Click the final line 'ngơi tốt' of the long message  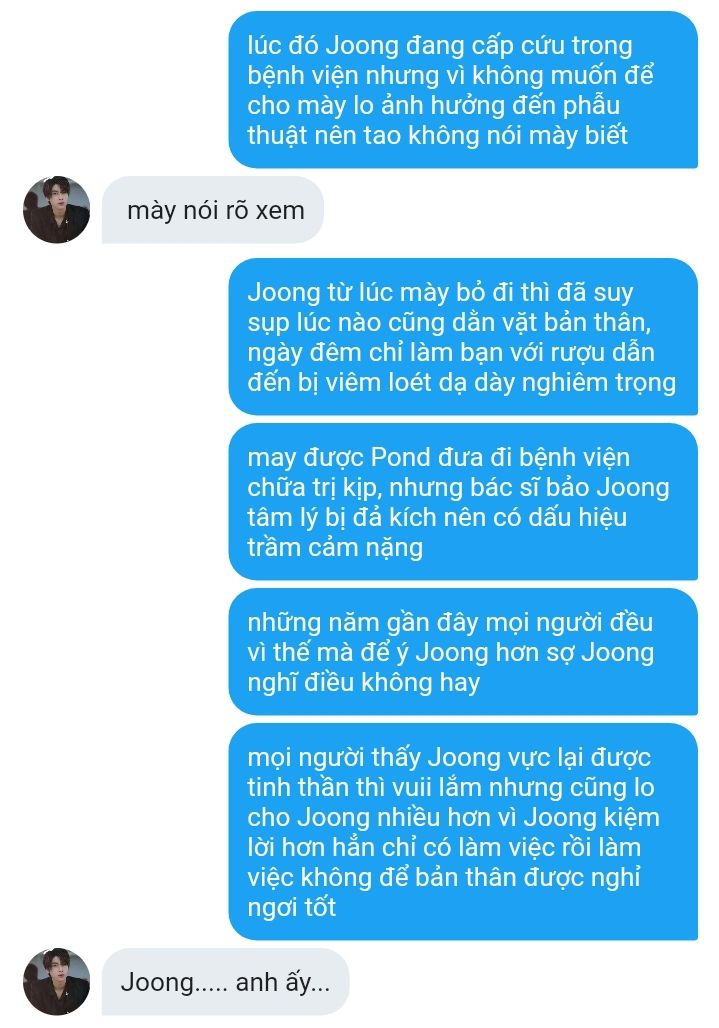292,907
